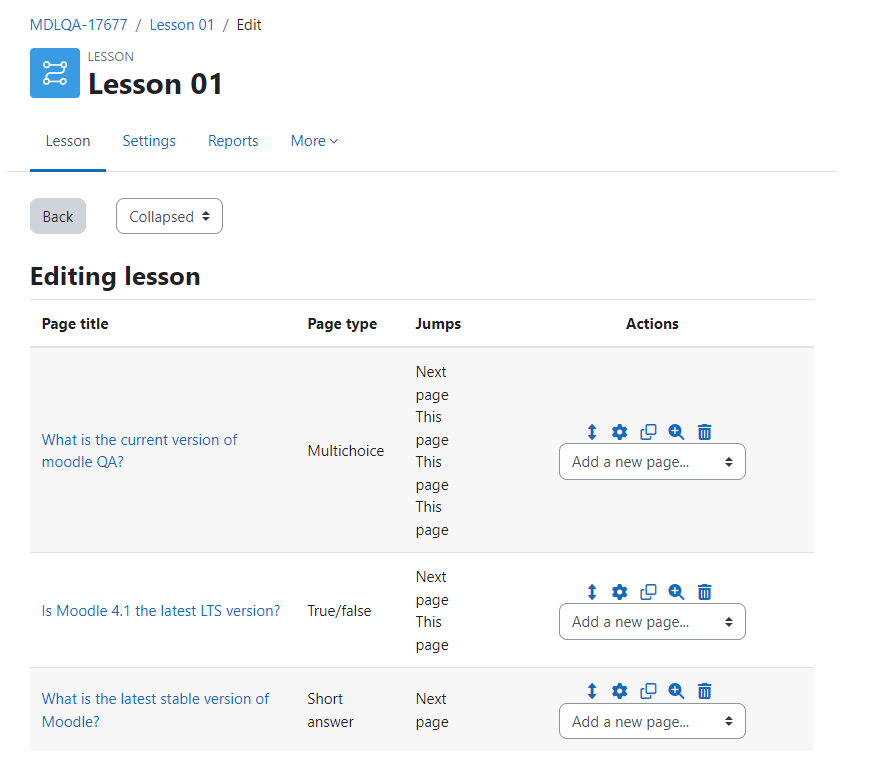This screenshot has width=869, height=774.
Task: Open Lesson 01 breadcrumb link
Action: click(182, 25)
